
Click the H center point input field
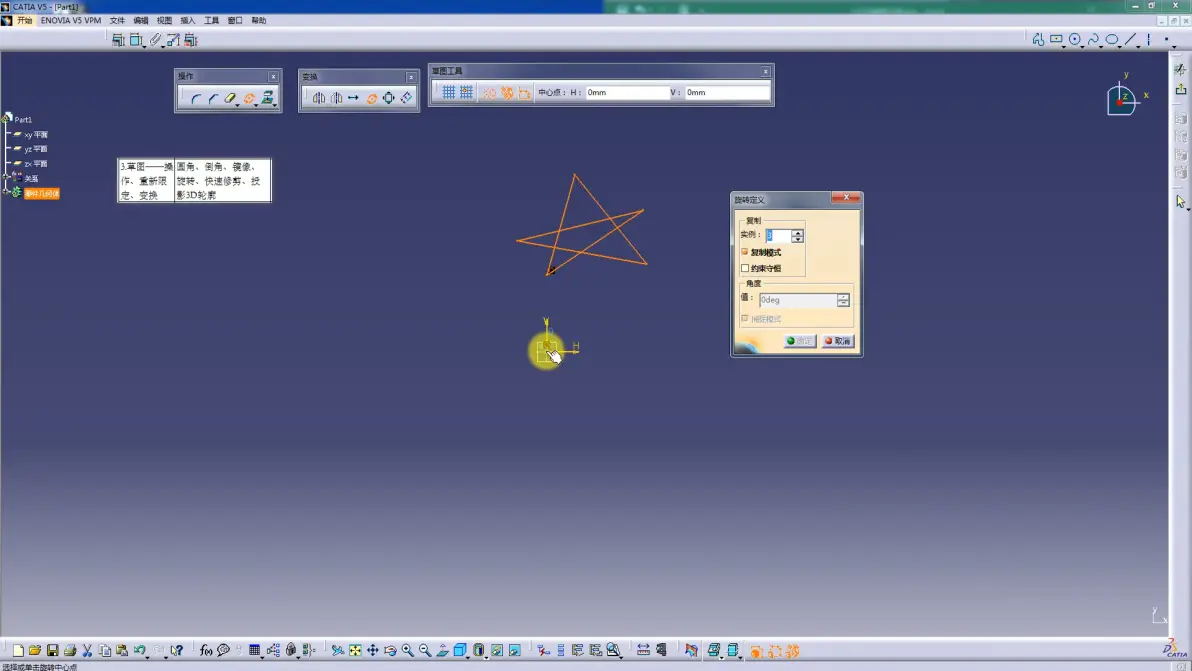click(626, 92)
